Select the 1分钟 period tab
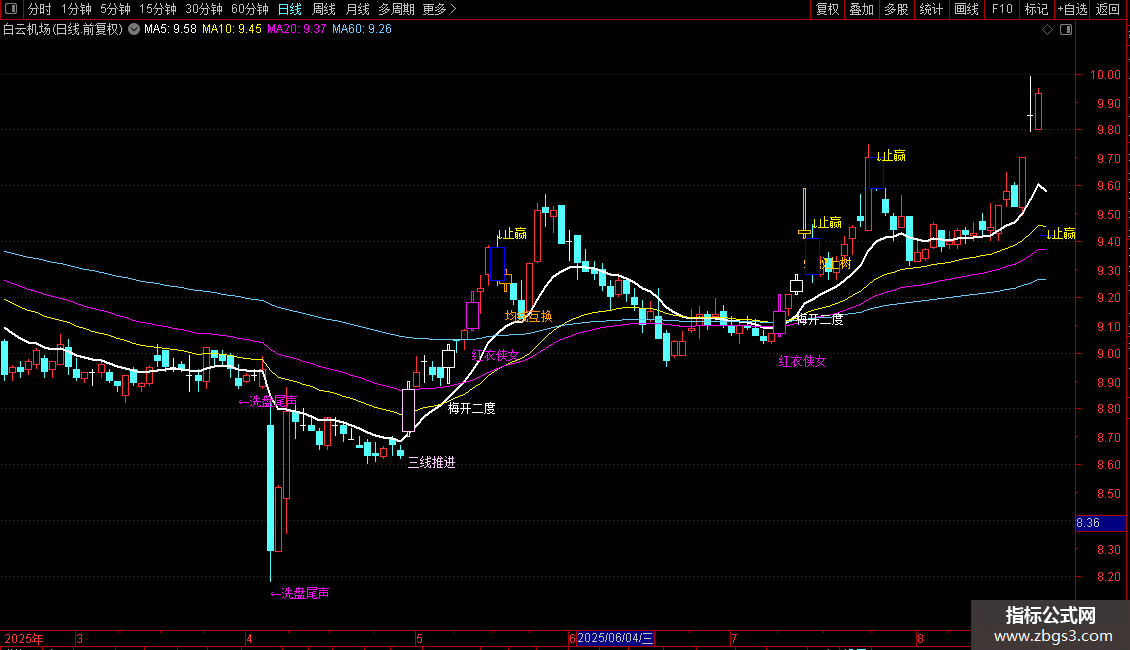Screen dimensions: 1130x650 click(76, 9)
